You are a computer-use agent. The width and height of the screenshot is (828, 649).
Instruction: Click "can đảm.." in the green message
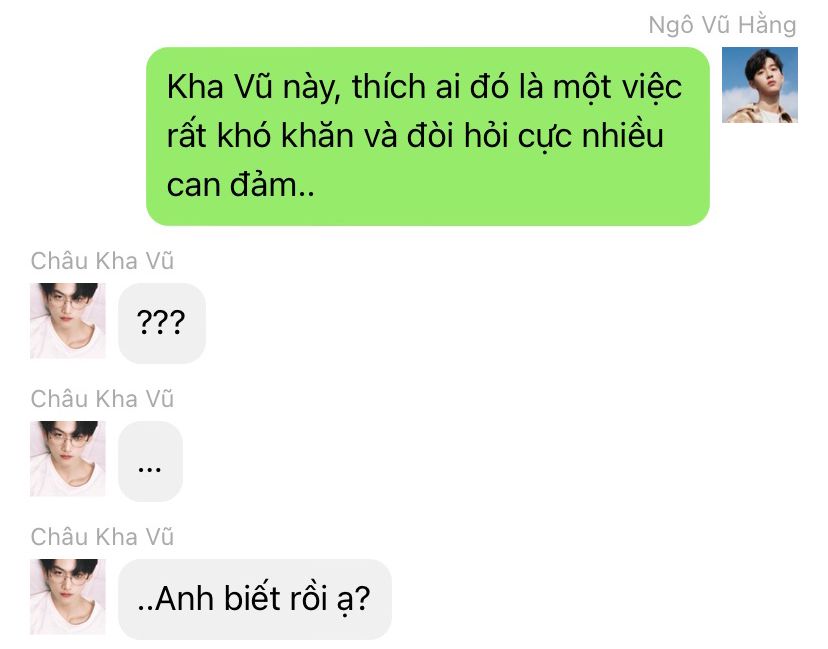(x=240, y=185)
